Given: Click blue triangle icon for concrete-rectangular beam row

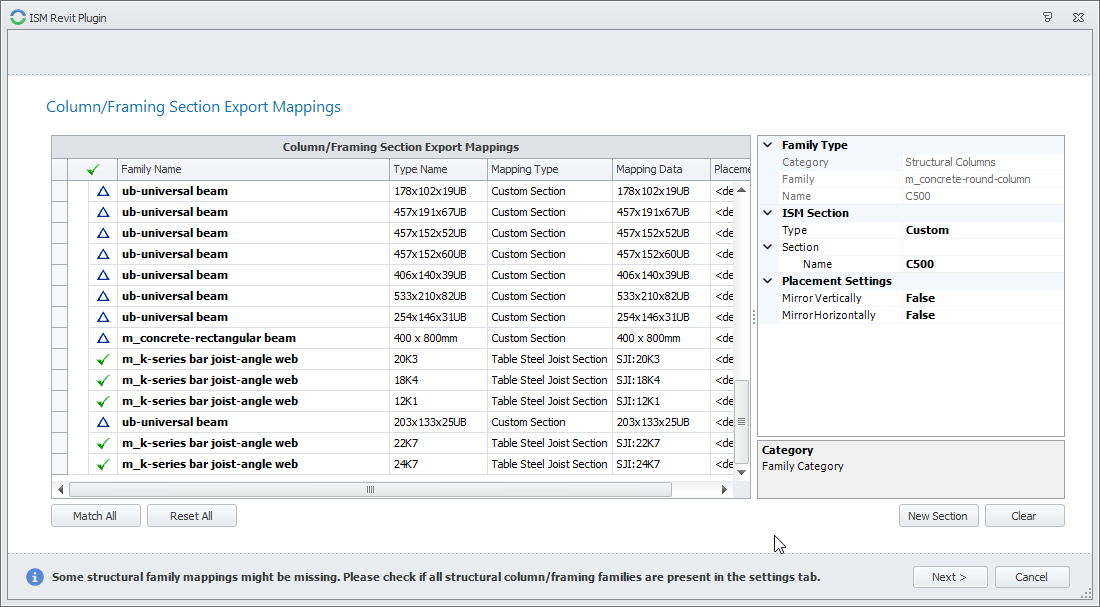Looking at the screenshot, I should pos(102,338).
